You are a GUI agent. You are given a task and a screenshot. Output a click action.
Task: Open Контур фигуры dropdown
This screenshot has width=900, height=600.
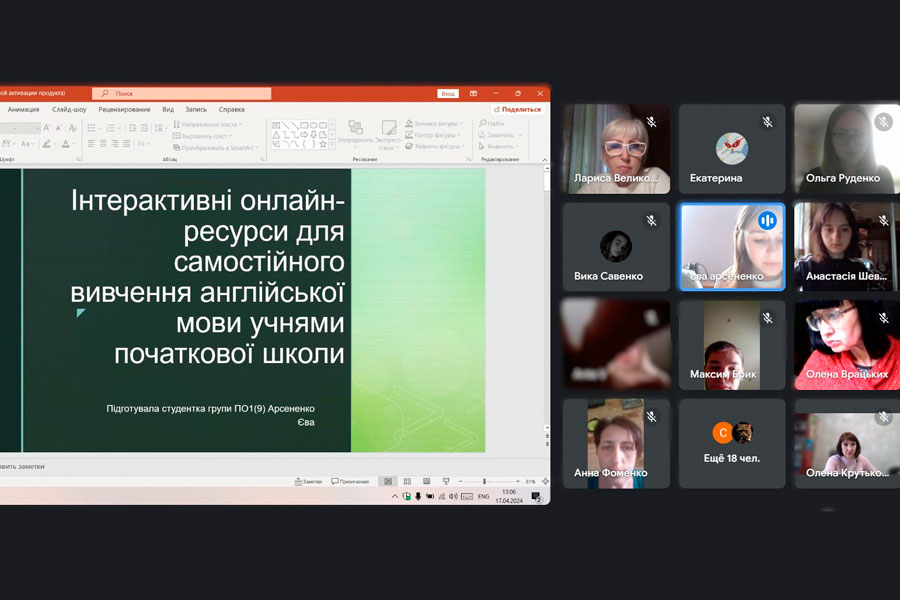tap(433, 135)
